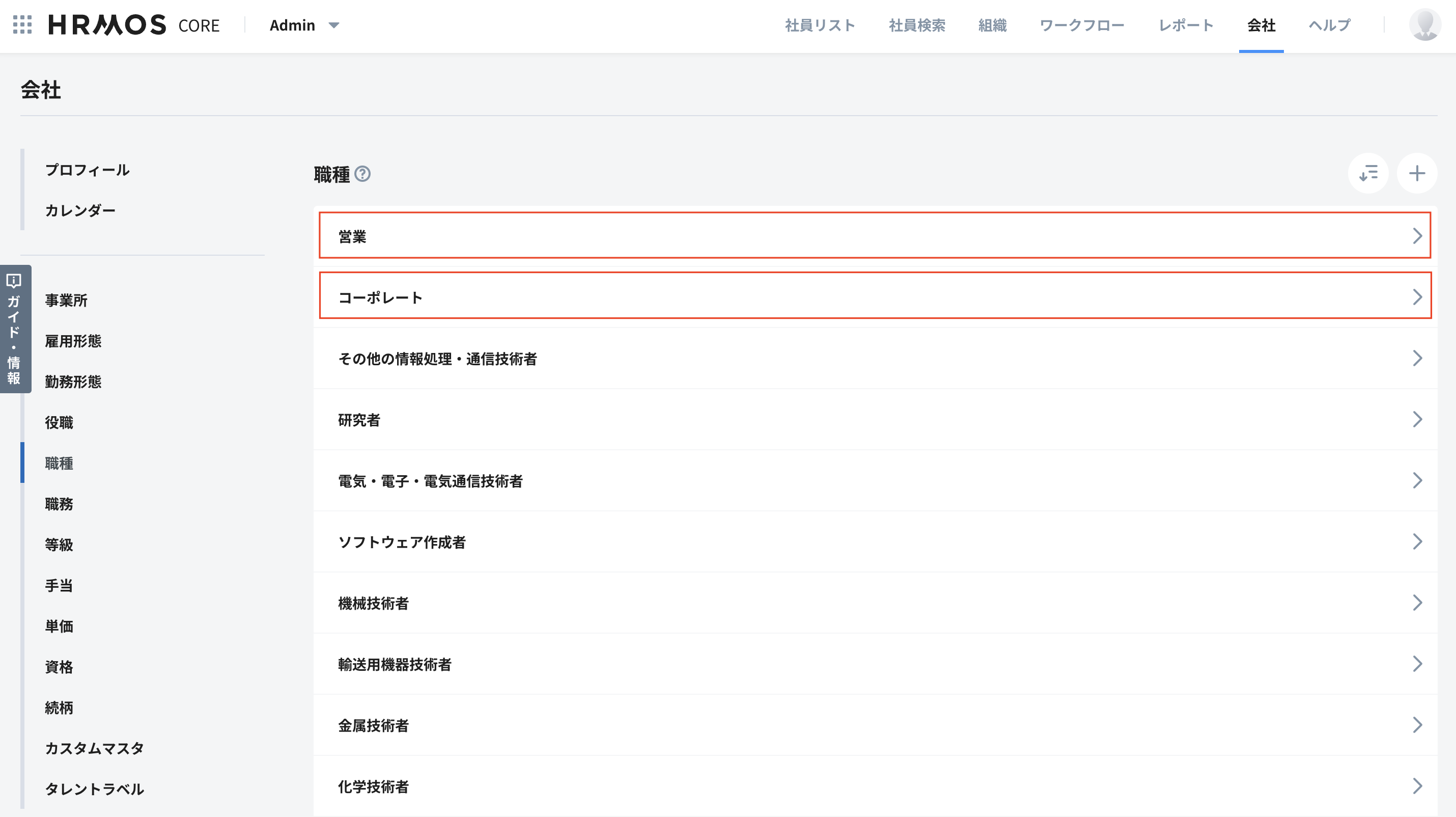Click the sort order icon button
The image size is (1456, 817).
point(1368,174)
